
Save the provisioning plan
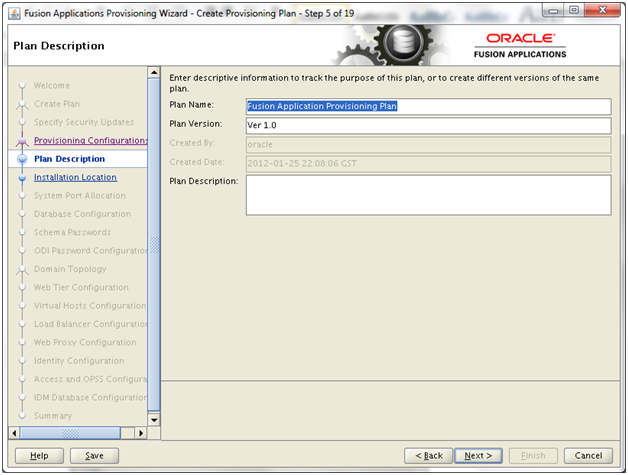pyautogui.click(x=94, y=456)
